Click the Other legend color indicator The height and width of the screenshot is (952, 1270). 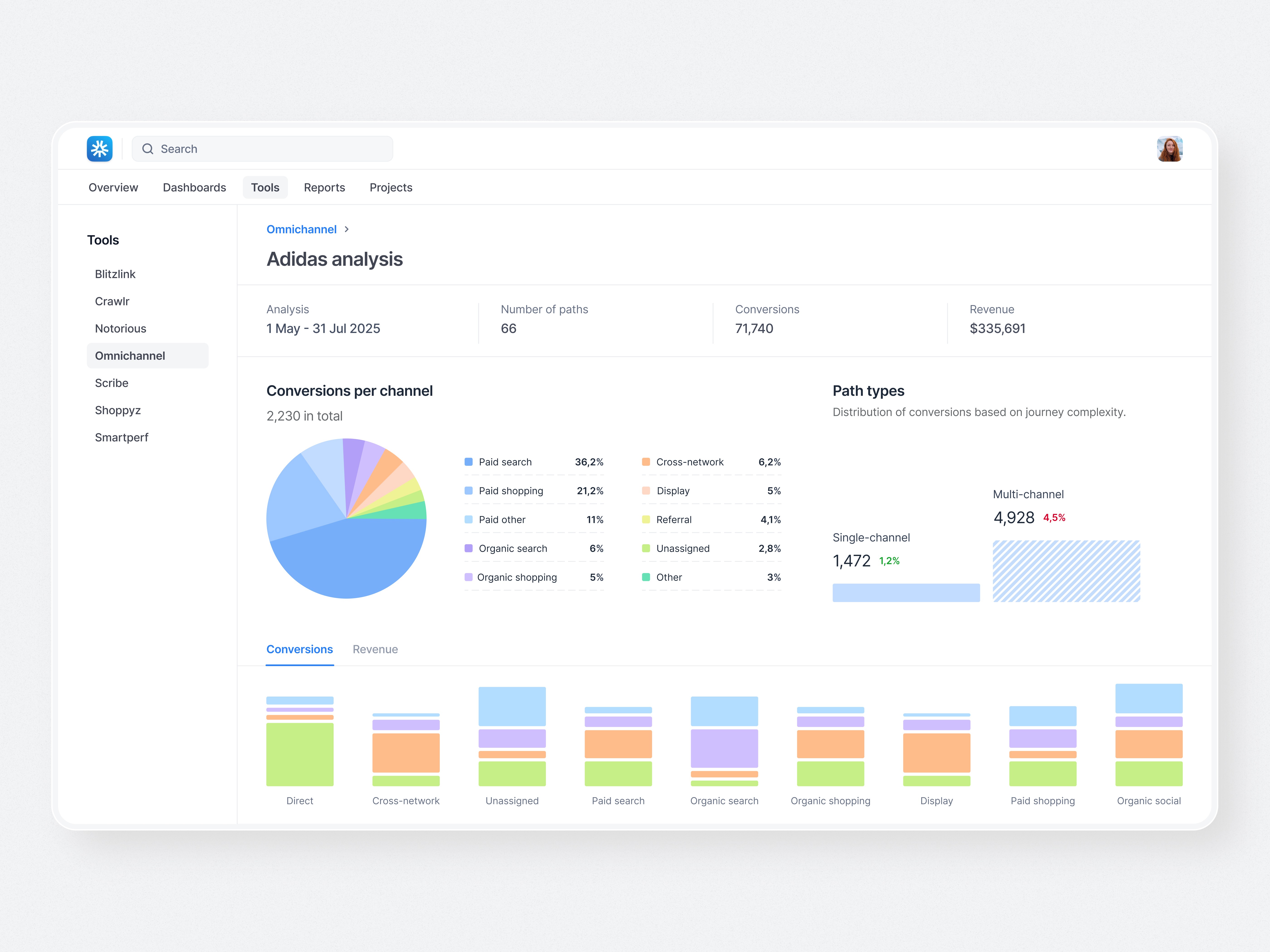tap(646, 577)
